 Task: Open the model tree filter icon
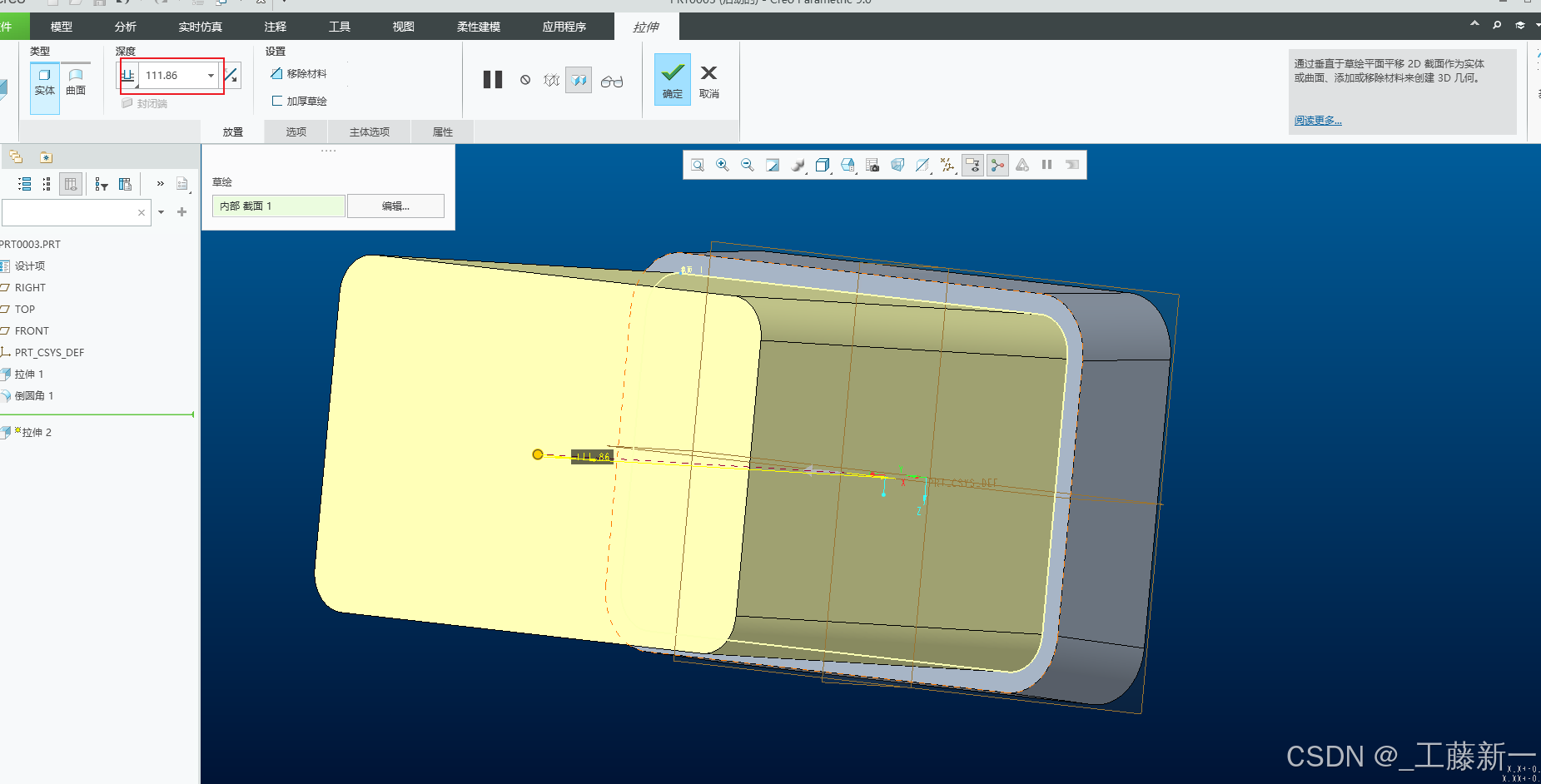(x=102, y=184)
